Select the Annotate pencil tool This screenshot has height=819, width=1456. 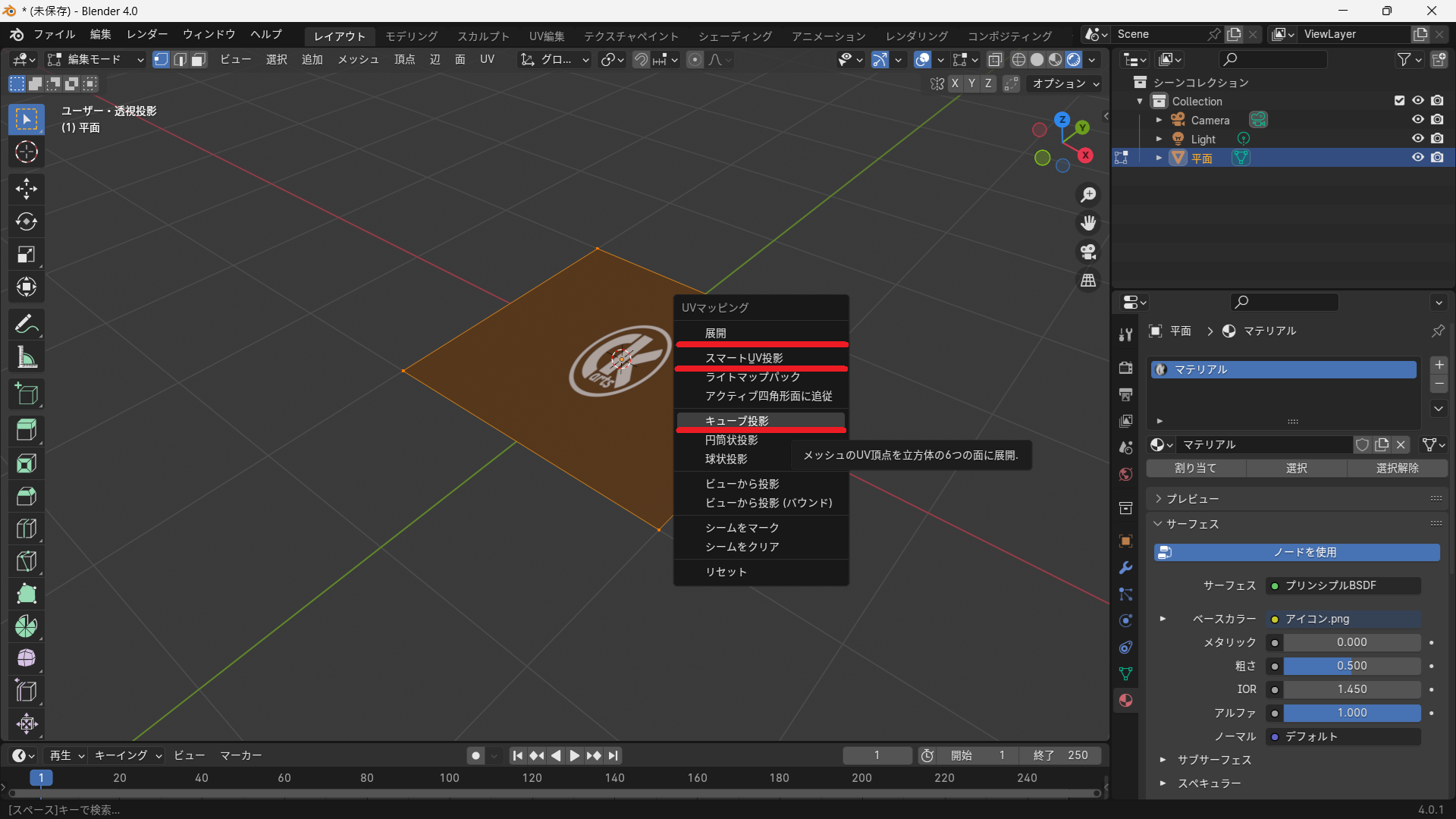coord(27,325)
